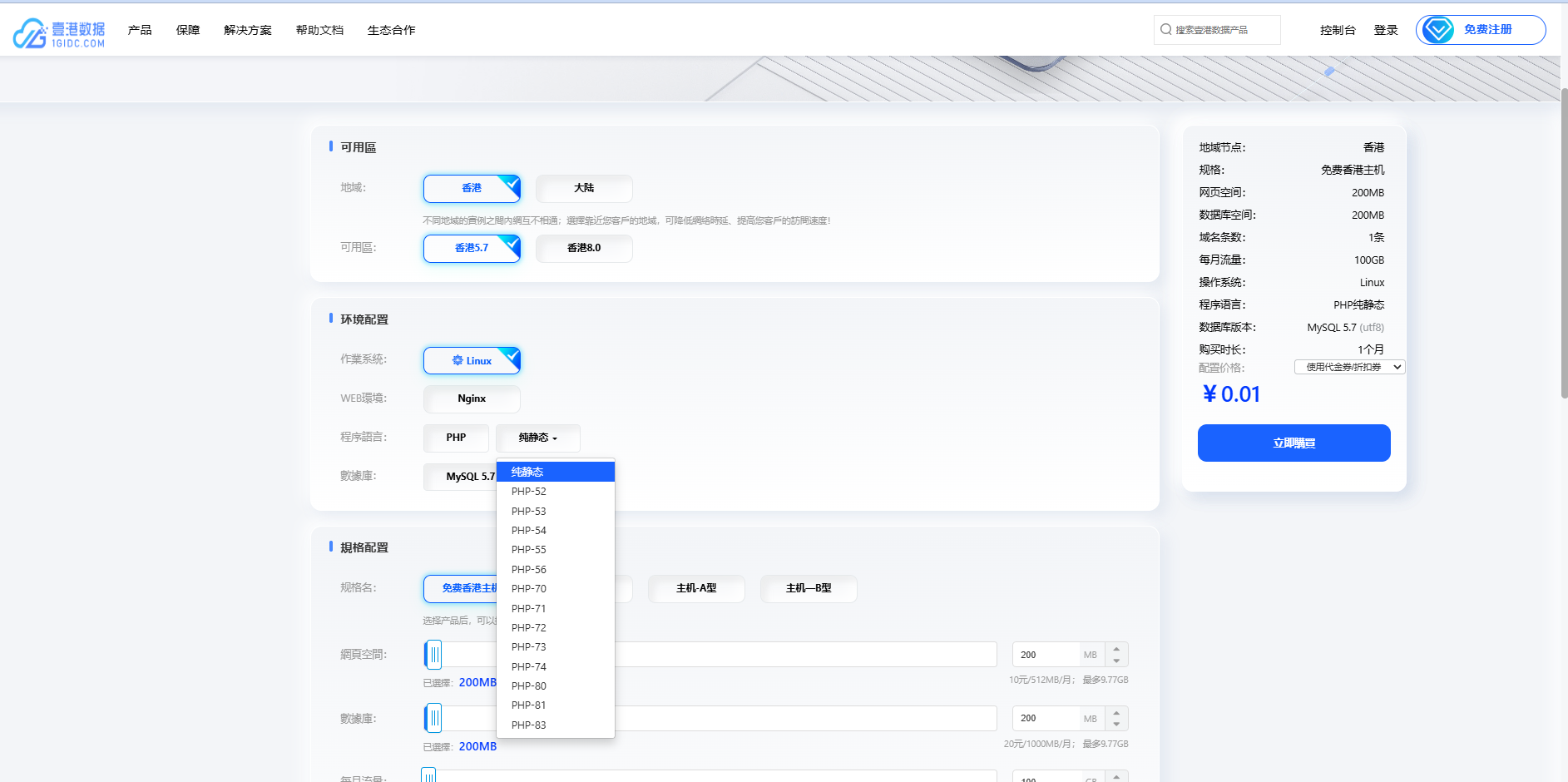
Task: Choose PHP-70 from the list
Action: pos(556,589)
